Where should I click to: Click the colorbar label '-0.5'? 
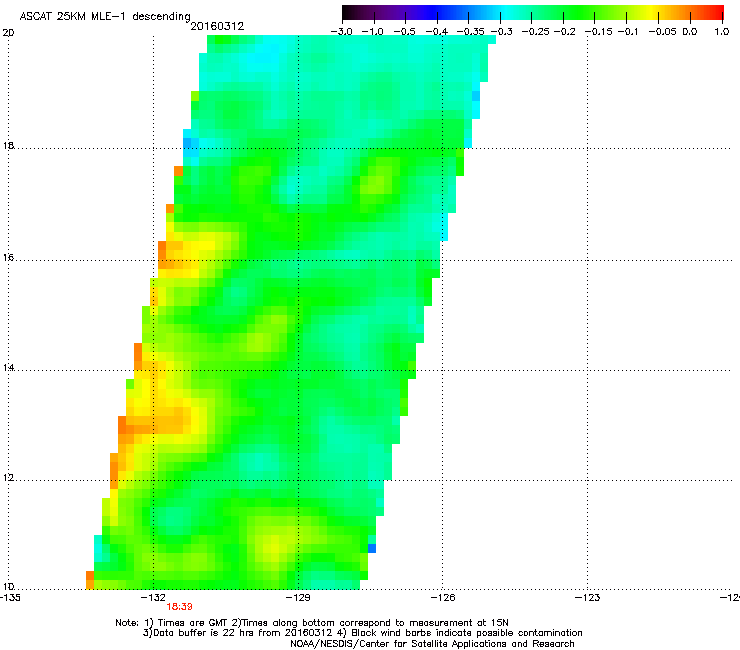tap(404, 32)
